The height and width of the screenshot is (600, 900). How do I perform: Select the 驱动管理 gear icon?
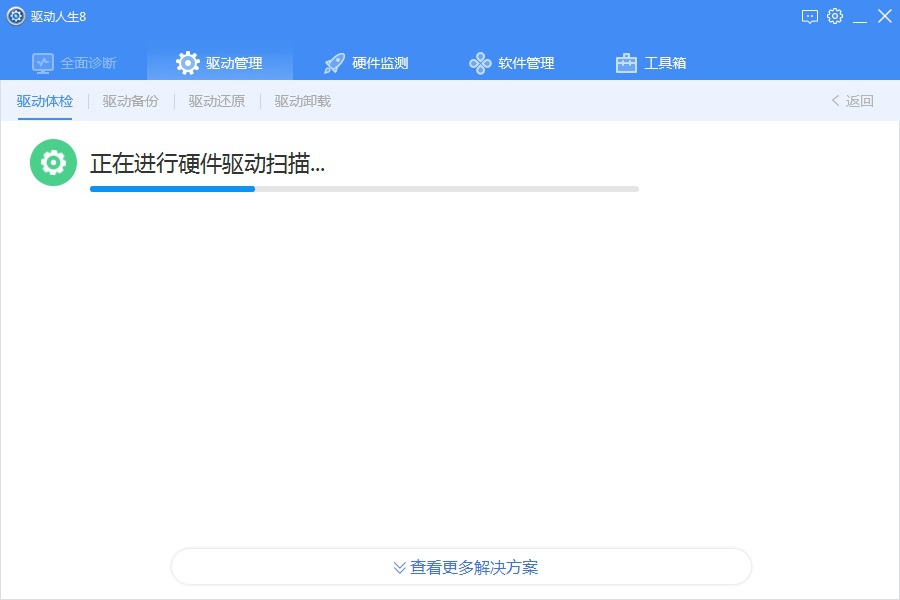coord(187,61)
